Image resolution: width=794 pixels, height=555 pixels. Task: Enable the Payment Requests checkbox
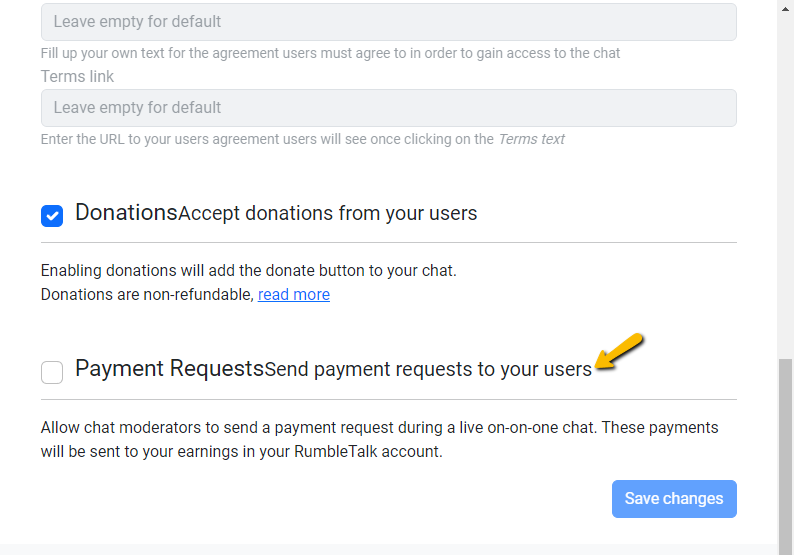[52, 373]
